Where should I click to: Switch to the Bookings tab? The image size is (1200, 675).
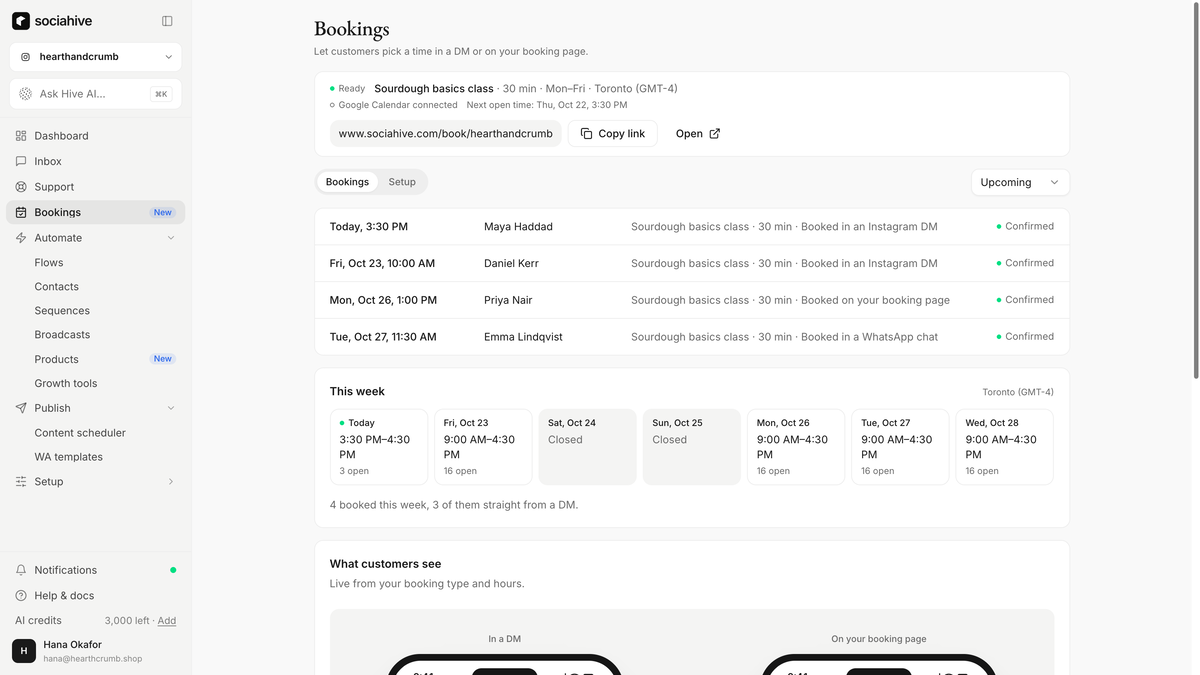point(347,182)
